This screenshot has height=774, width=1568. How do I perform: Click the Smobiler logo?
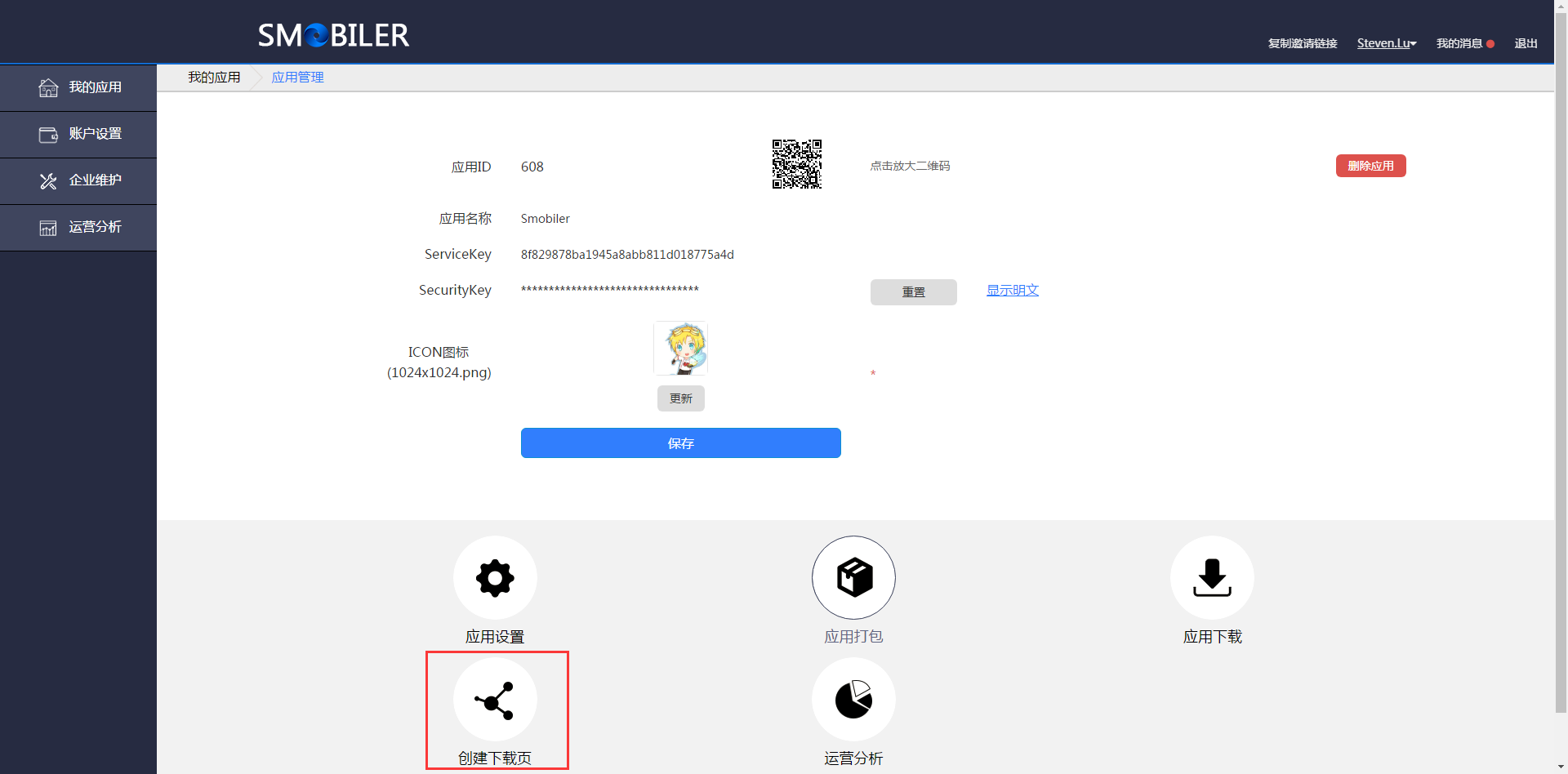333,35
